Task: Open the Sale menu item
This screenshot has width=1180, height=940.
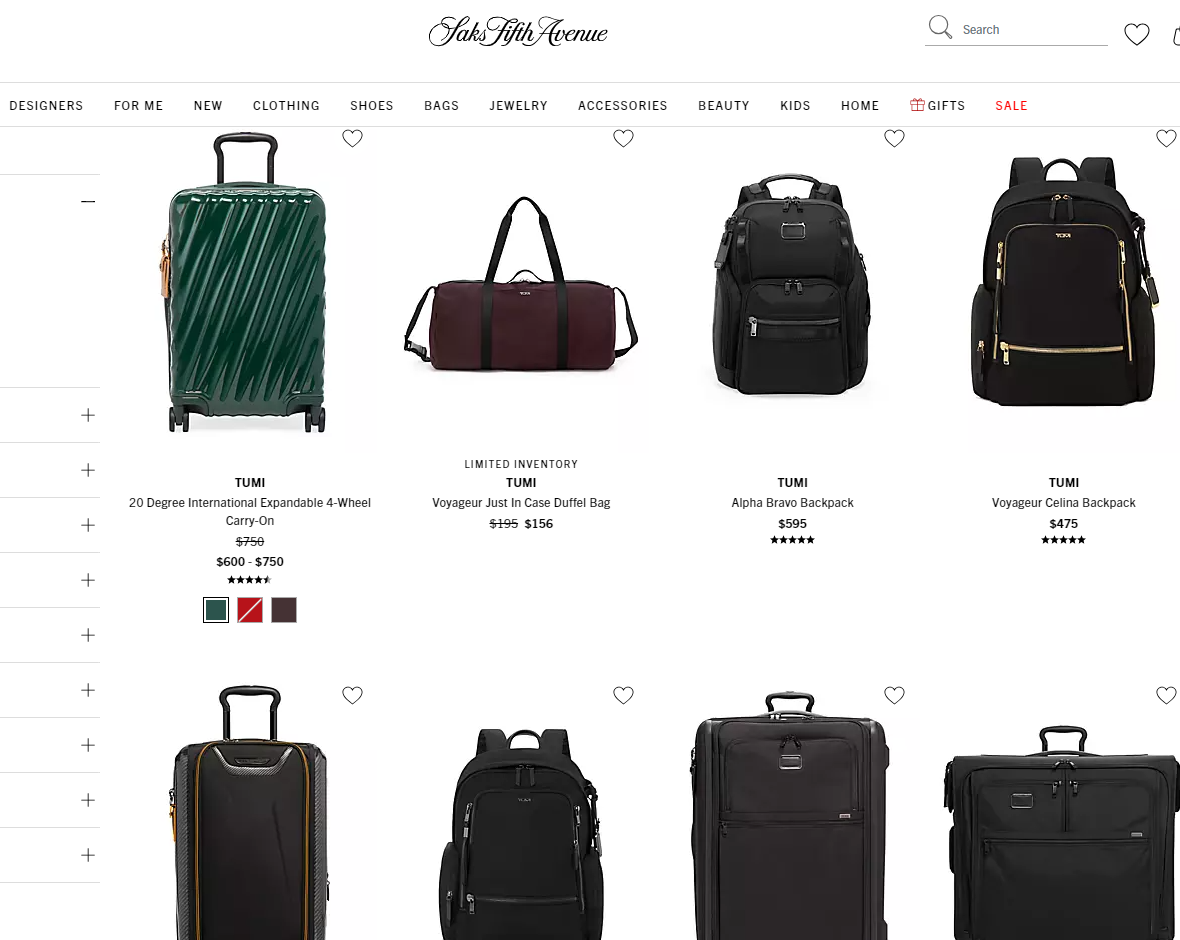Action: tap(1011, 105)
